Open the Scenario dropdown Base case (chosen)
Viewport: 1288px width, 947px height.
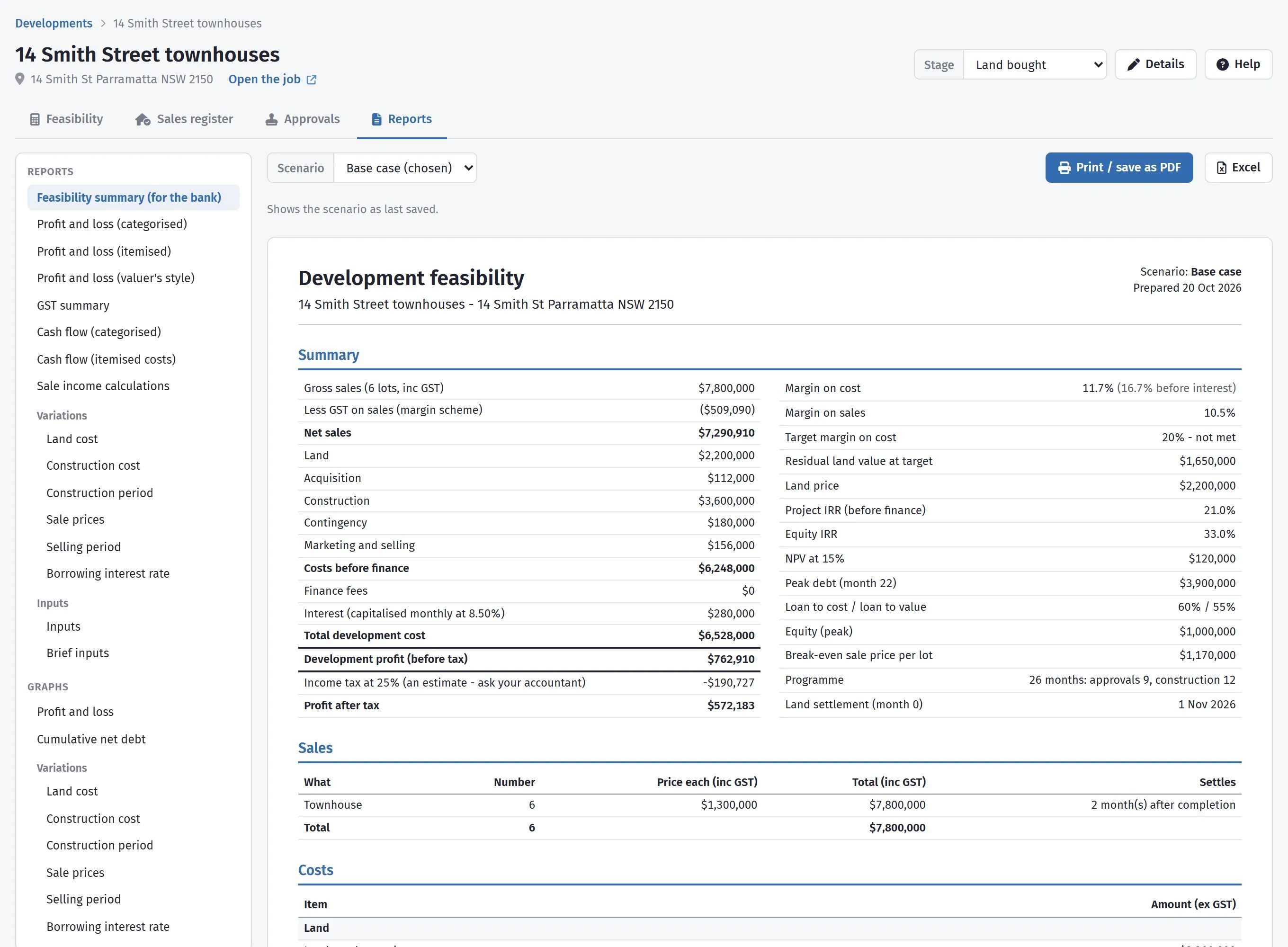(405, 168)
